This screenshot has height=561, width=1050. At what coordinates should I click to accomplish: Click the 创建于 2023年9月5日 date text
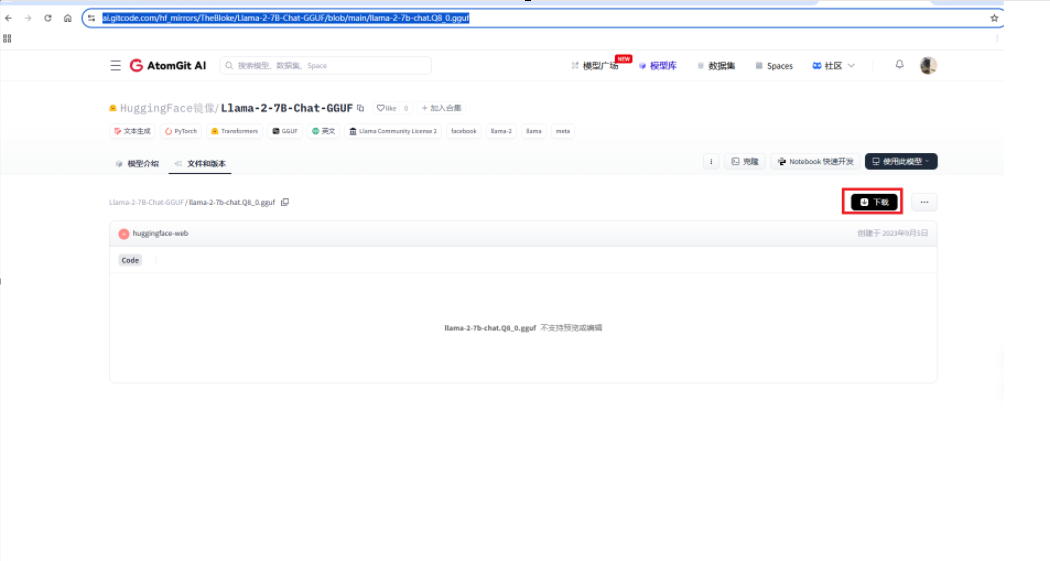click(x=893, y=234)
